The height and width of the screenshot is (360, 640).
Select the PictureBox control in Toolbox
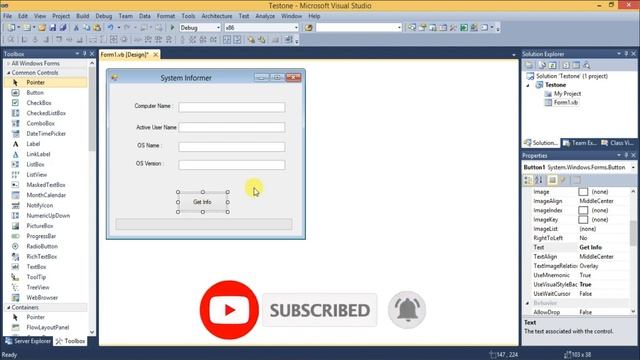[x=40, y=226]
